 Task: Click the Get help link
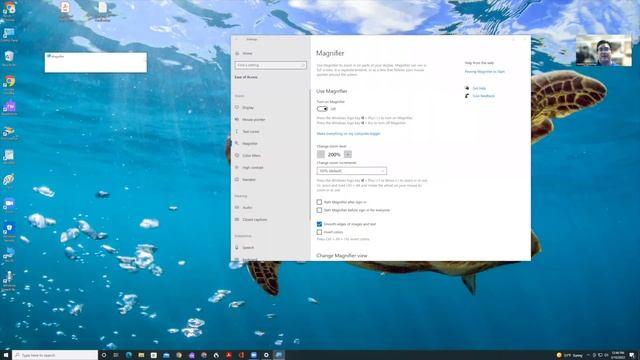pos(479,88)
